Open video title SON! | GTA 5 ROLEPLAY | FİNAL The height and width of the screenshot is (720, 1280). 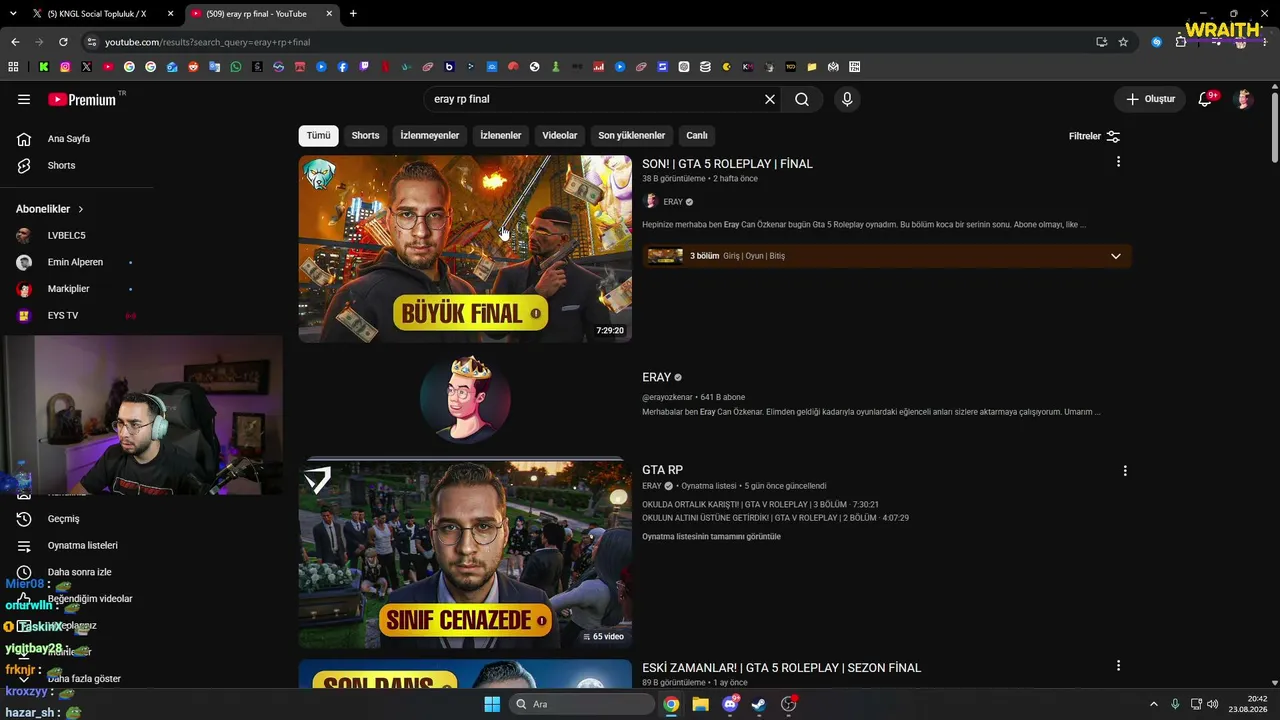[x=728, y=164]
